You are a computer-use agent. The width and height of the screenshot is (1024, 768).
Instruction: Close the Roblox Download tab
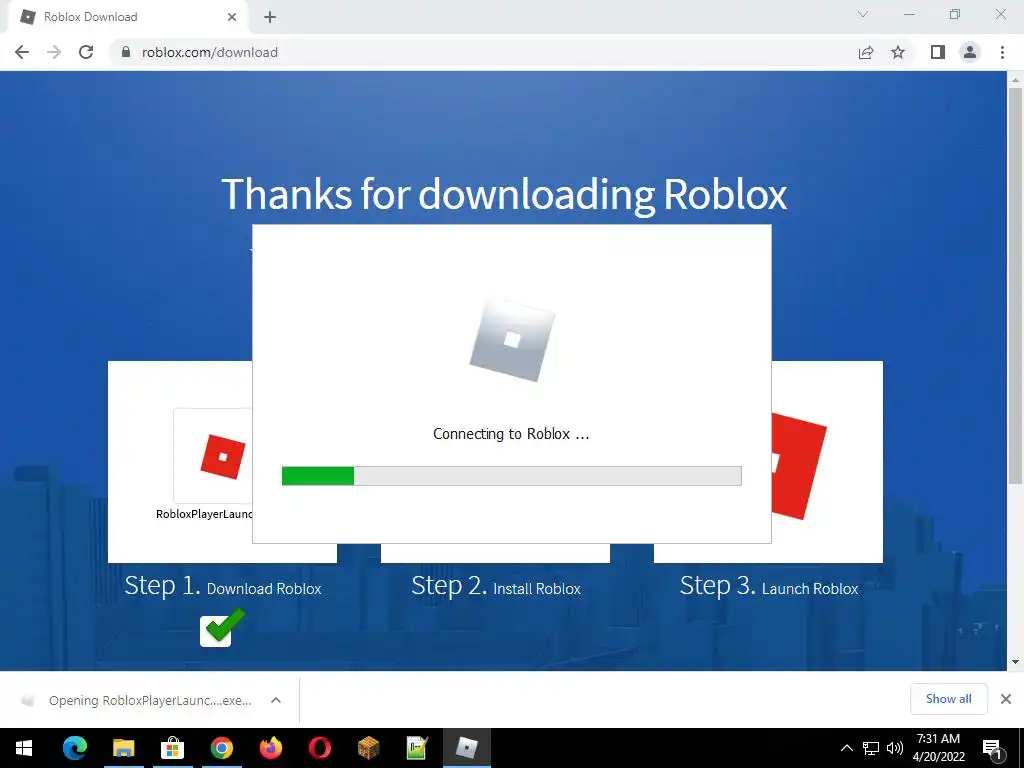(x=232, y=17)
